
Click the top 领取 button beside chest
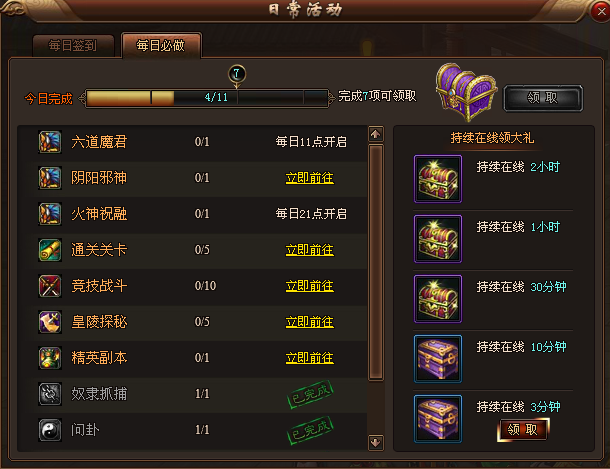[x=543, y=98]
